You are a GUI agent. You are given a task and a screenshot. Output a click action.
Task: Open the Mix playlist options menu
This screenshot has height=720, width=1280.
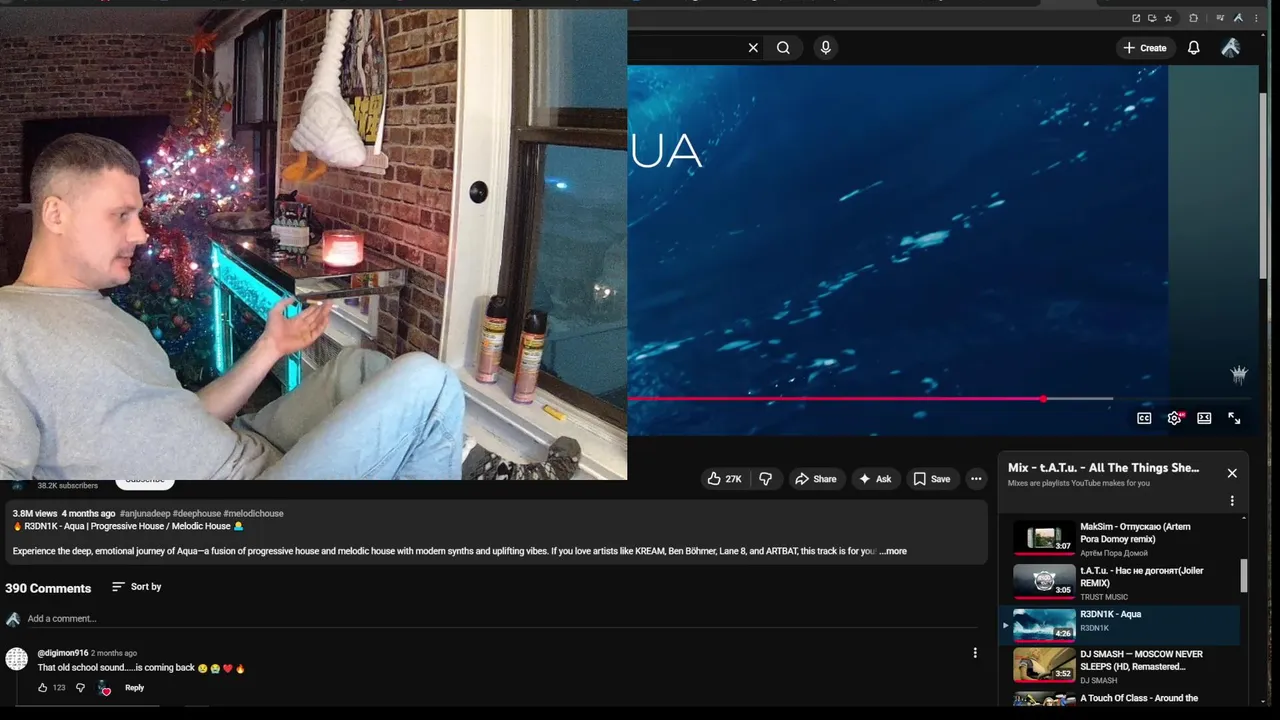(x=1232, y=500)
